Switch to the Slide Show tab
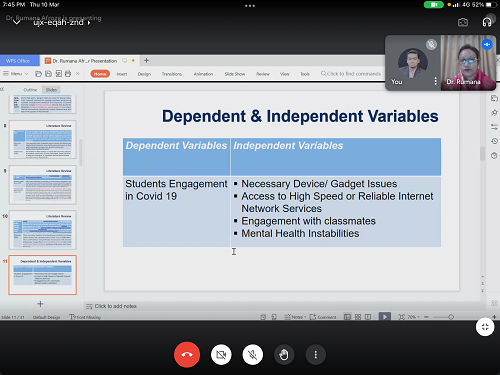This screenshot has width=500, height=375. click(235, 74)
